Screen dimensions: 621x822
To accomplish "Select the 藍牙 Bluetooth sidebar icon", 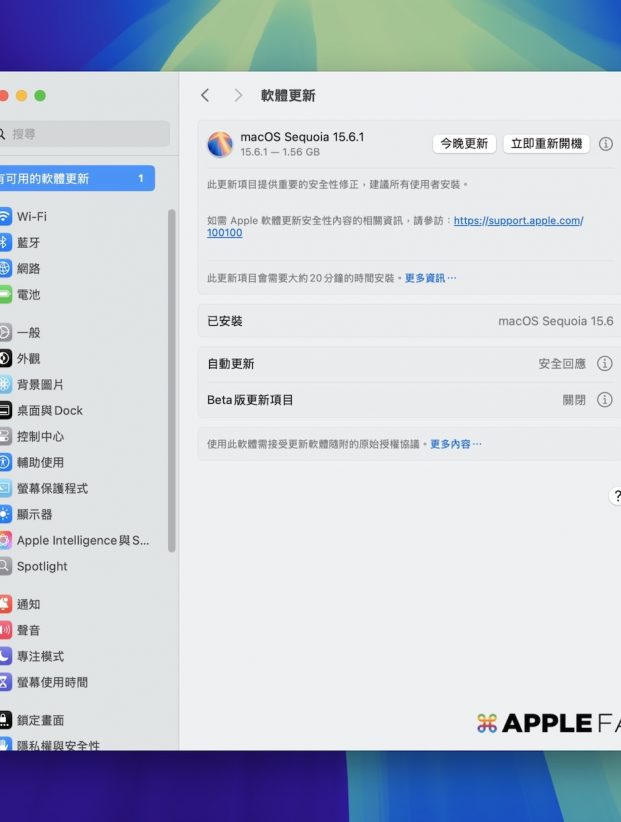I will 5,242.
